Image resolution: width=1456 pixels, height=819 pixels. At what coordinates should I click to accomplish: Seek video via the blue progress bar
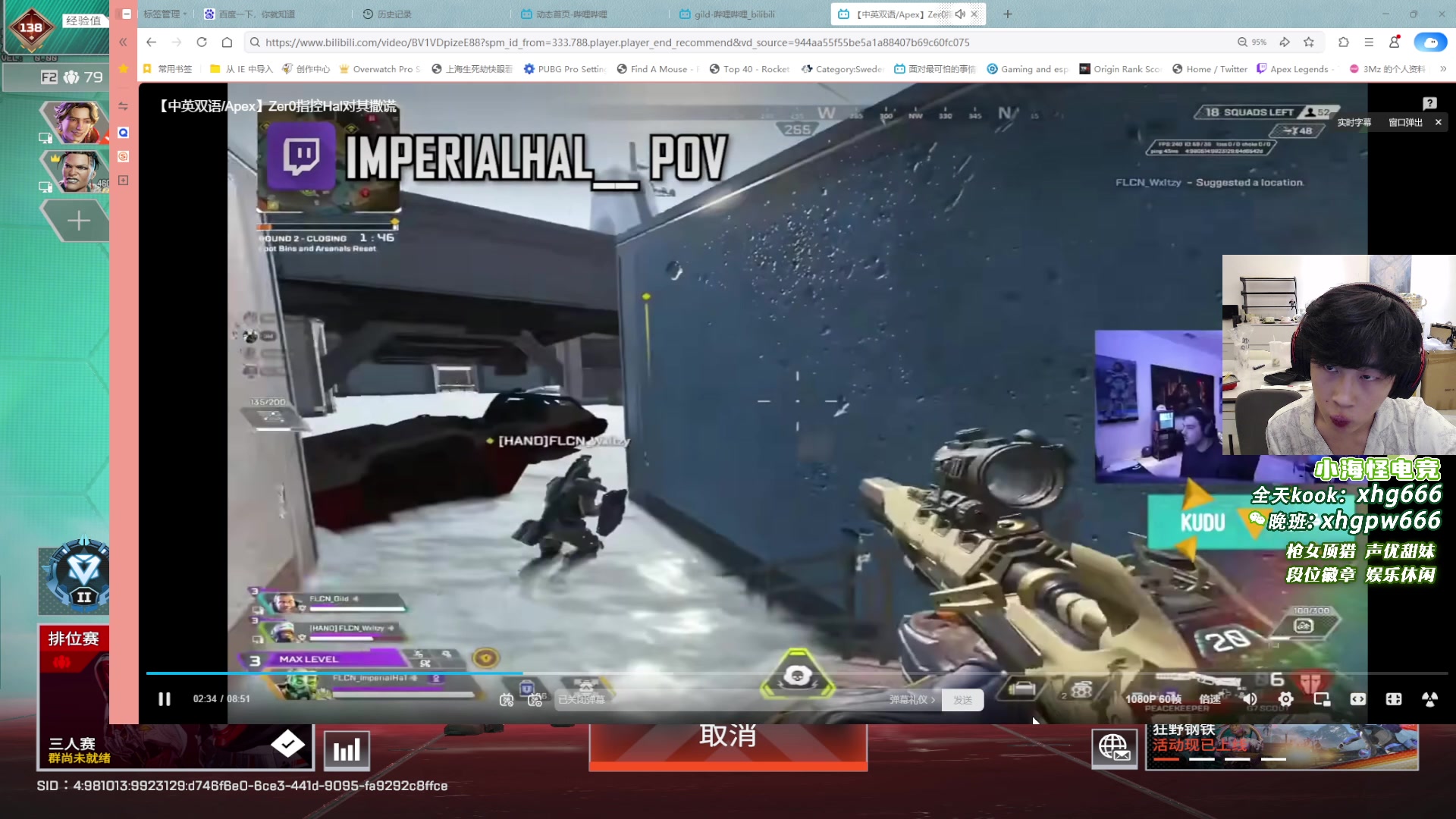click(x=796, y=673)
